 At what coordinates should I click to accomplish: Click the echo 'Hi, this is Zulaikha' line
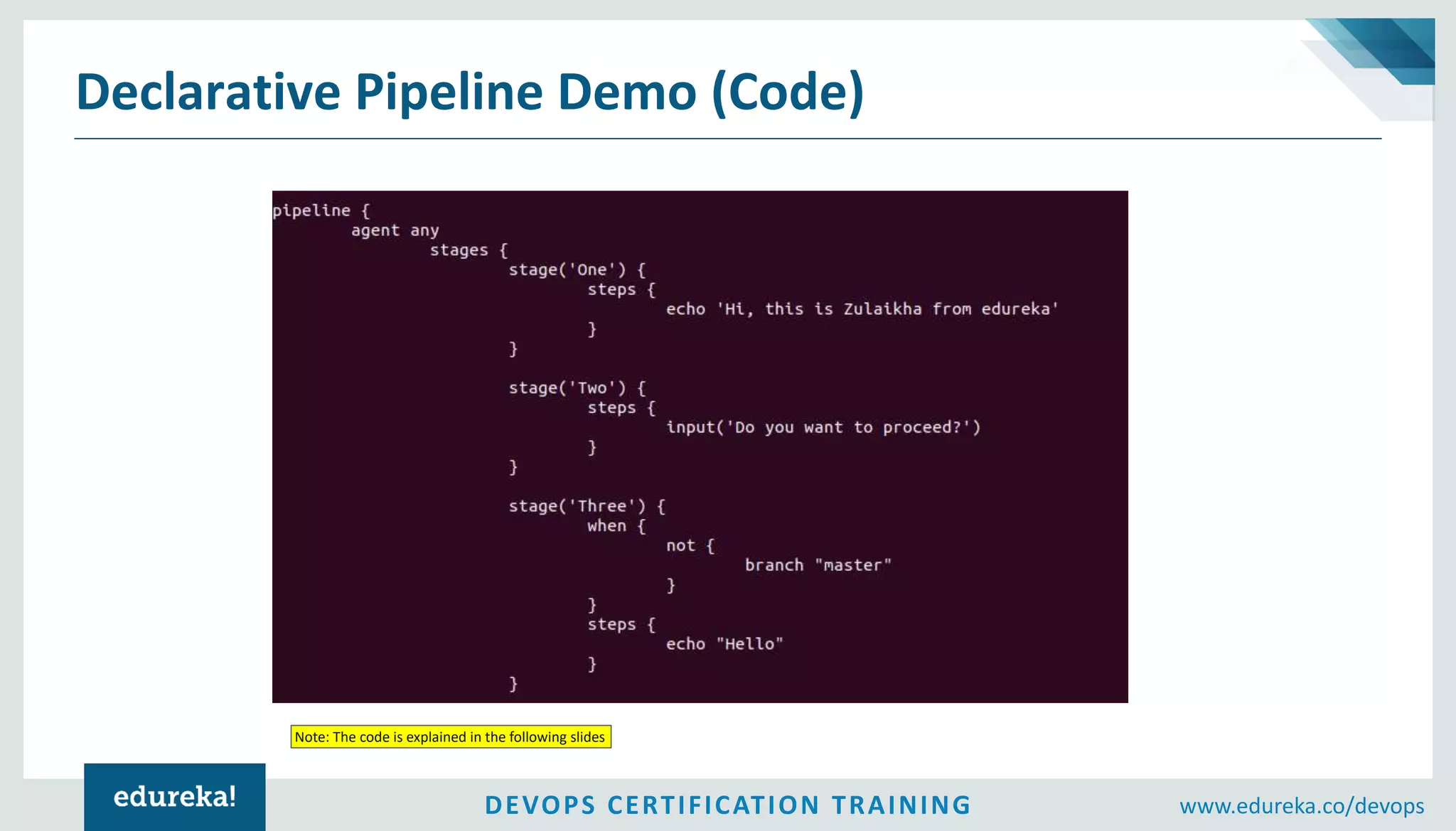coord(862,309)
